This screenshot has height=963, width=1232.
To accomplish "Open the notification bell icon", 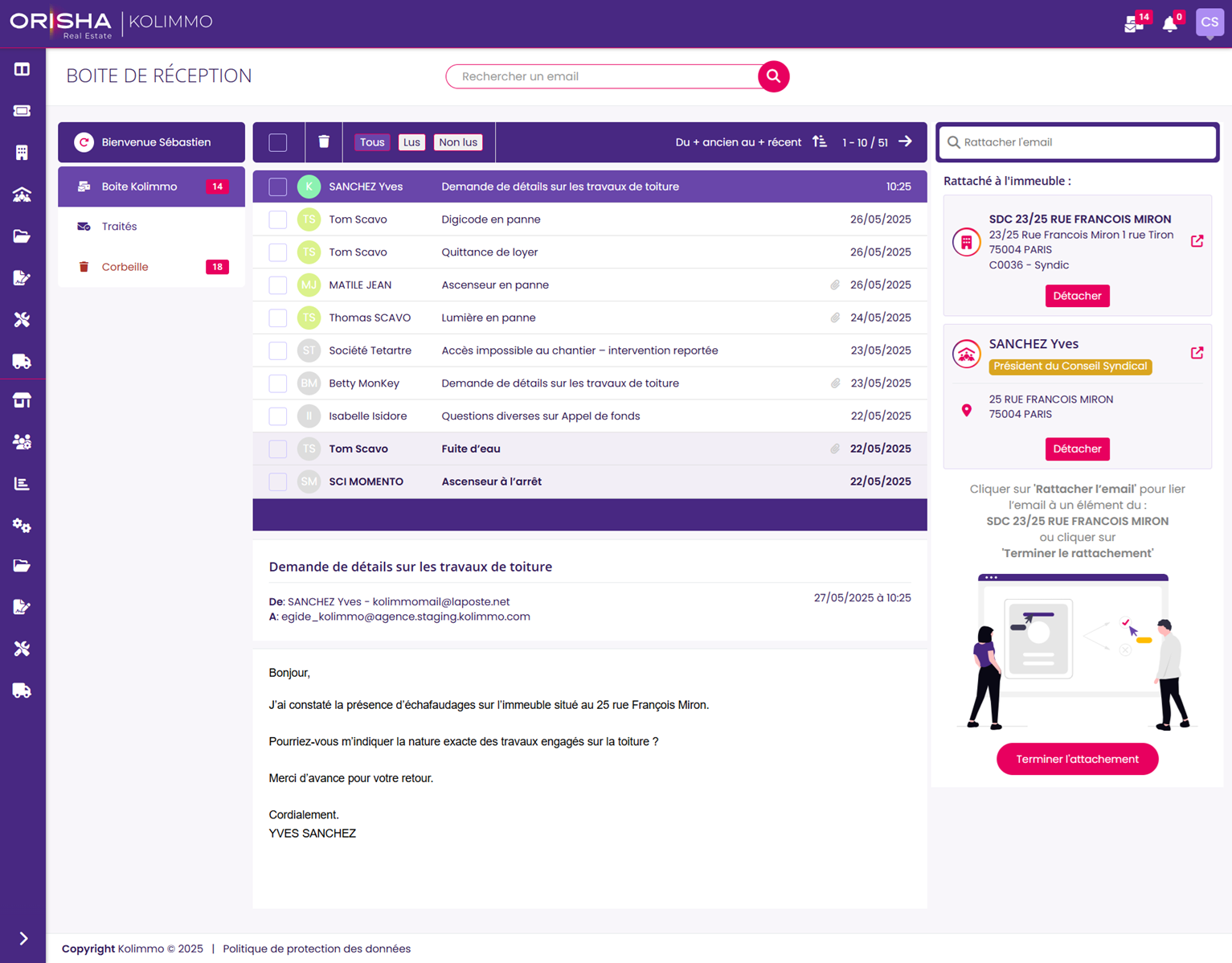I will [1170, 24].
